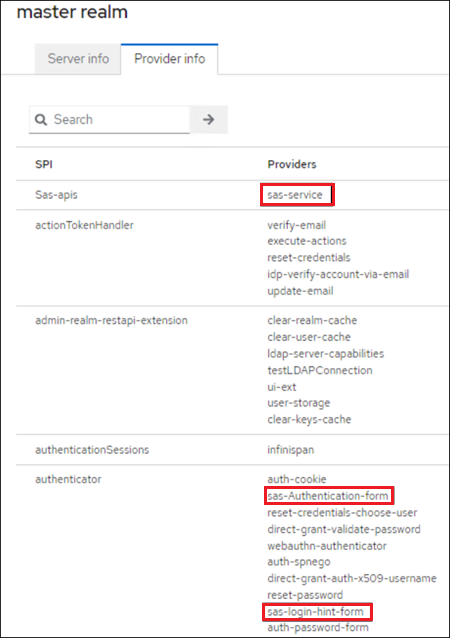The height and width of the screenshot is (638, 450).
Task: Click admin-realm-restapi-extension SPI name
Action: (111, 320)
